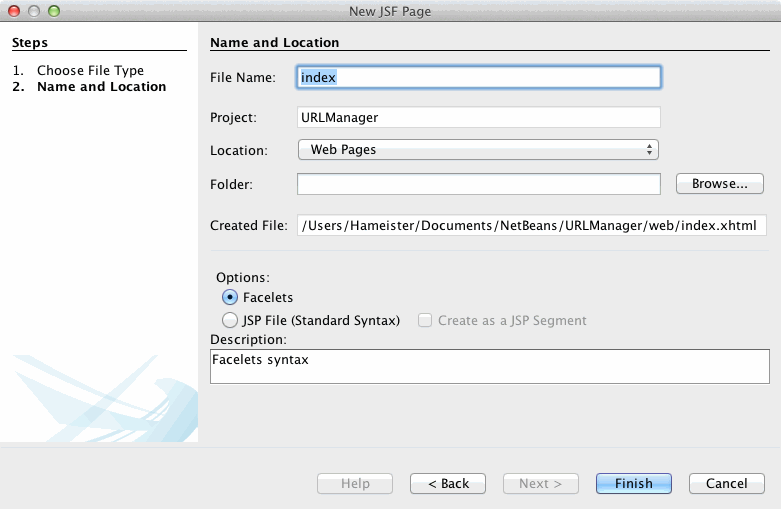Go to previous step with < Back
The image size is (781, 509).
(x=448, y=483)
